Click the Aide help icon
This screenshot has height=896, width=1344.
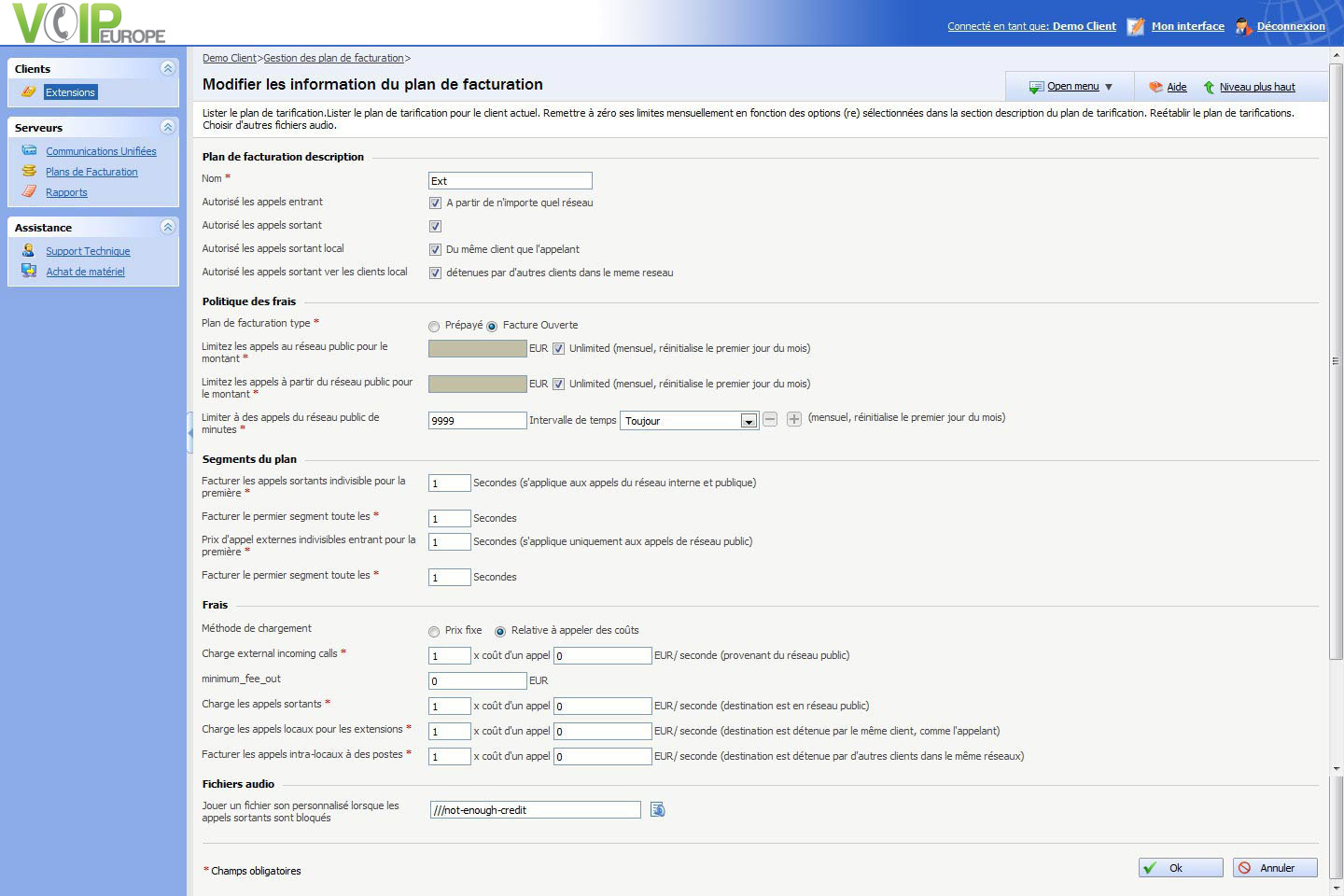[x=1155, y=87]
